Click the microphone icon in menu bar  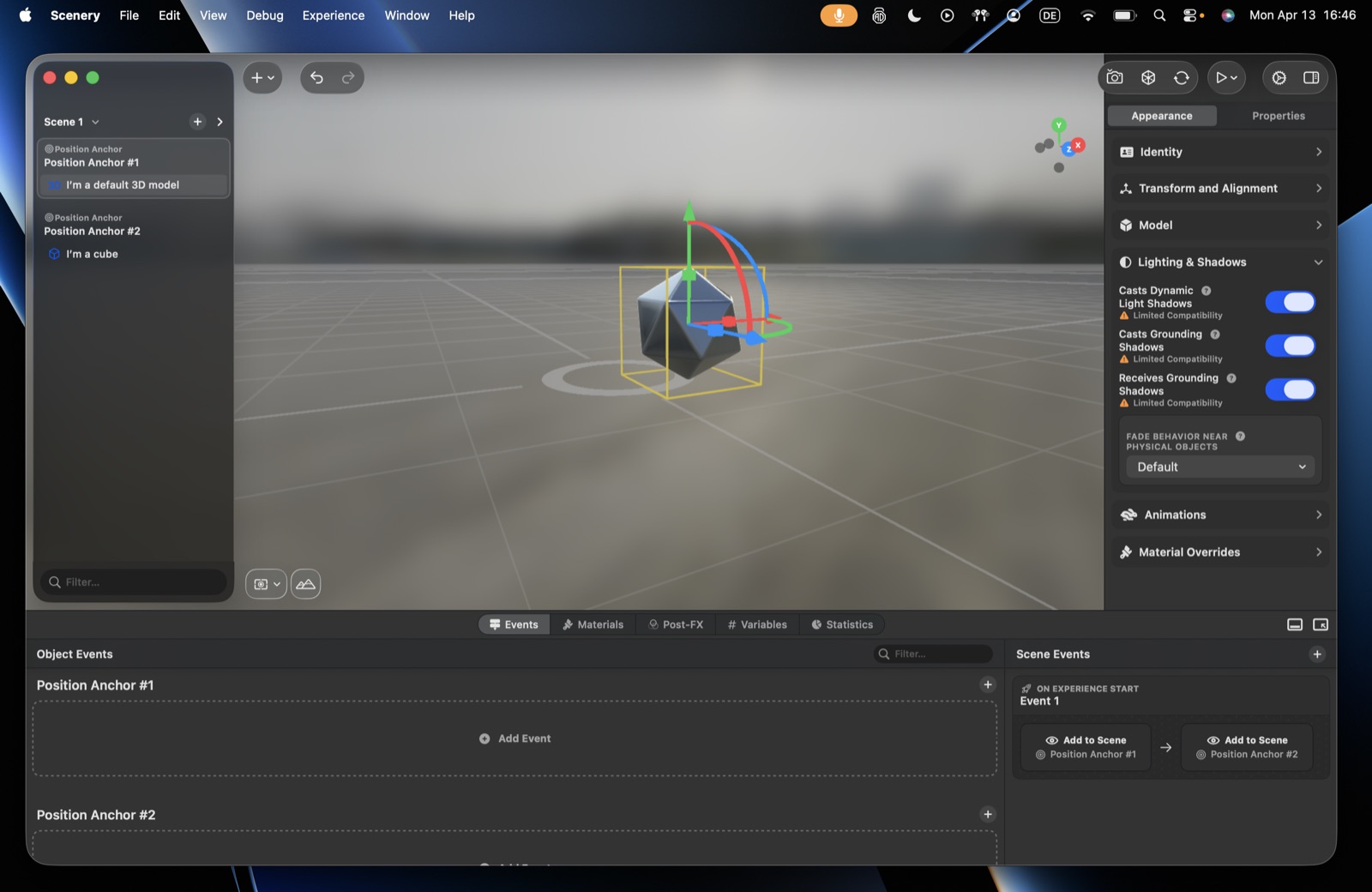click(x=839, y=15)
